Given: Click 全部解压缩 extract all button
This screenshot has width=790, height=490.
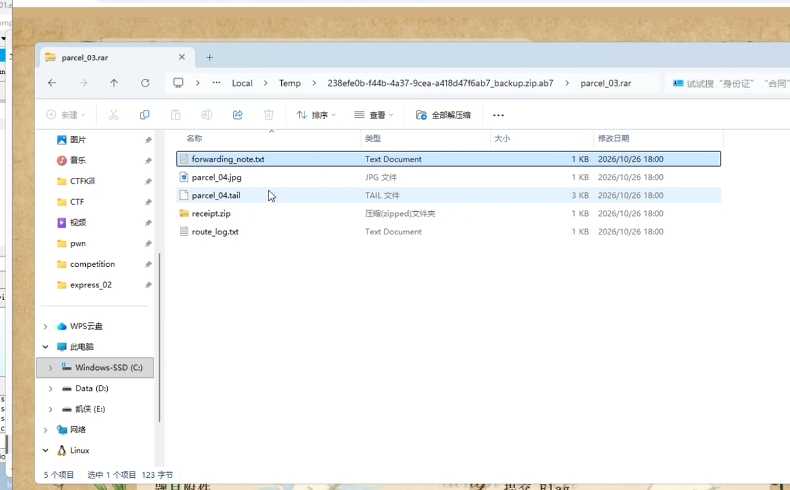Looking at the screenshot, I should (x=443, y=115).
